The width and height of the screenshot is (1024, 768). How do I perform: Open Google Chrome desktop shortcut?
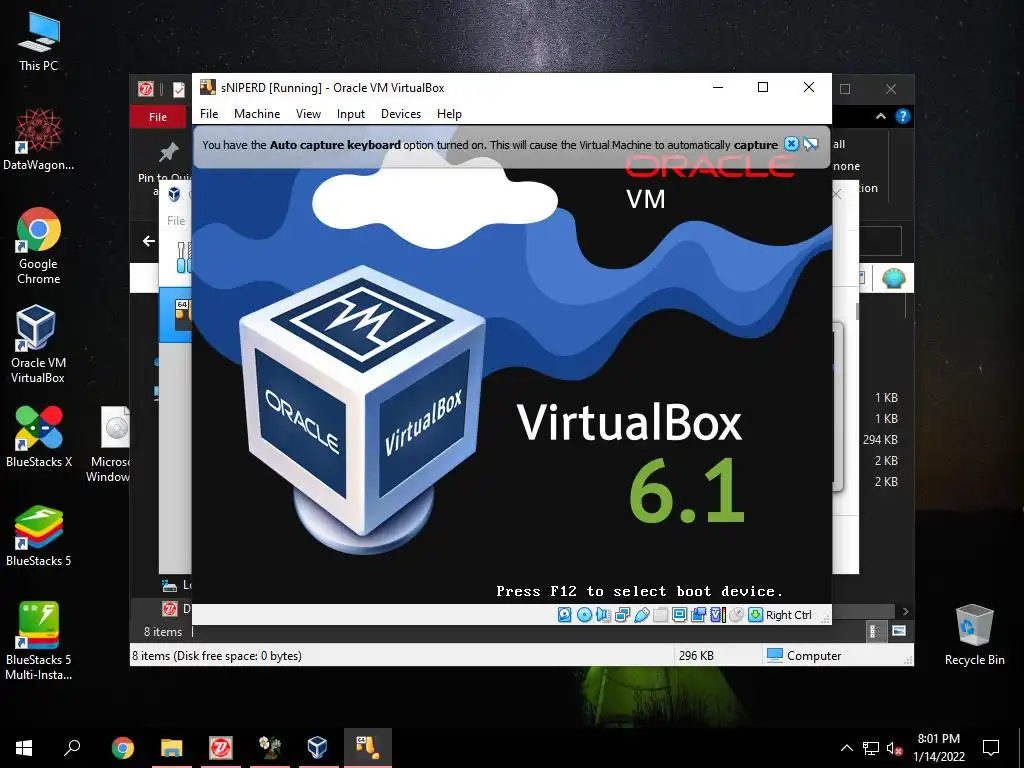point(38,246)
